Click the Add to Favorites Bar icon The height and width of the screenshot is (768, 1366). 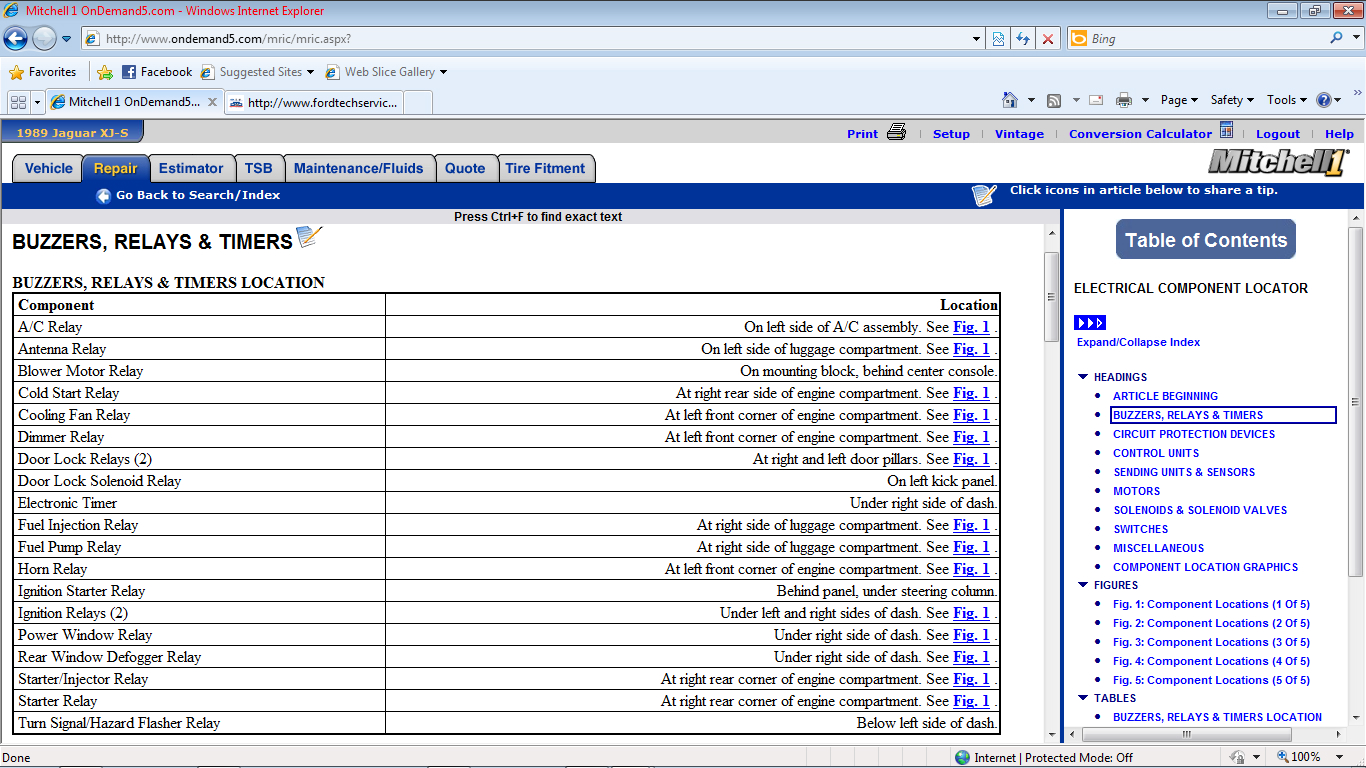coord(105,72)
